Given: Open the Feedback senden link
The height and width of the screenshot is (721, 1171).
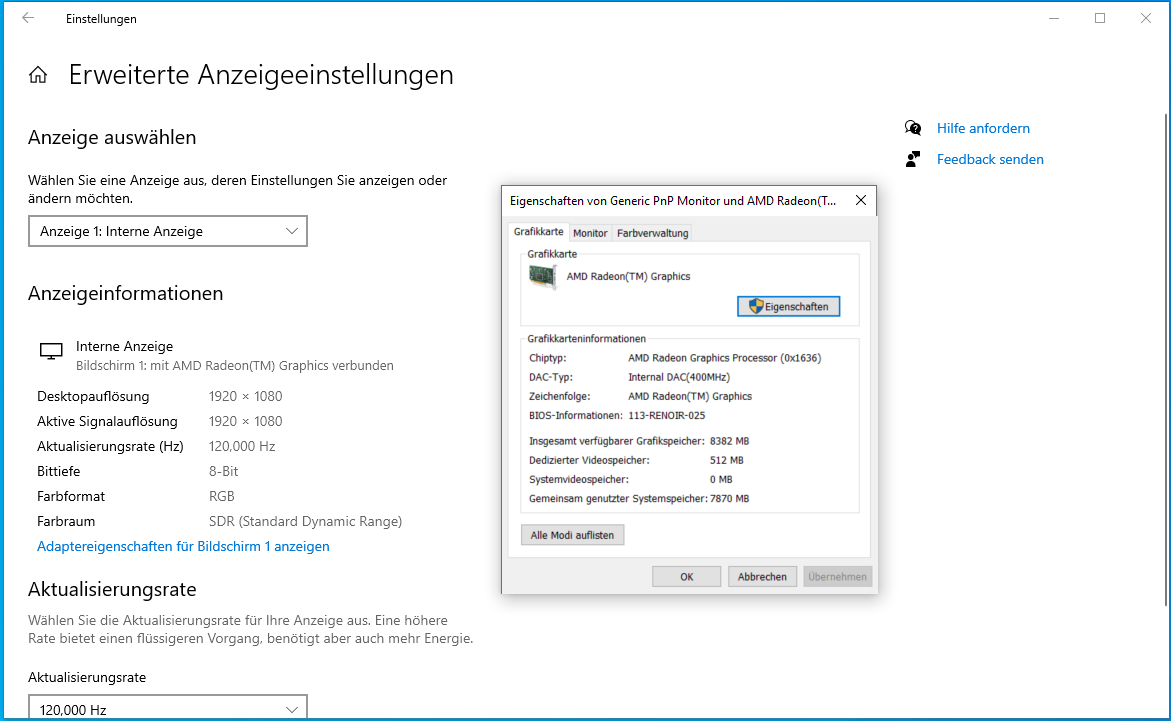Looking at the screenshot, I should pos(990,159).
